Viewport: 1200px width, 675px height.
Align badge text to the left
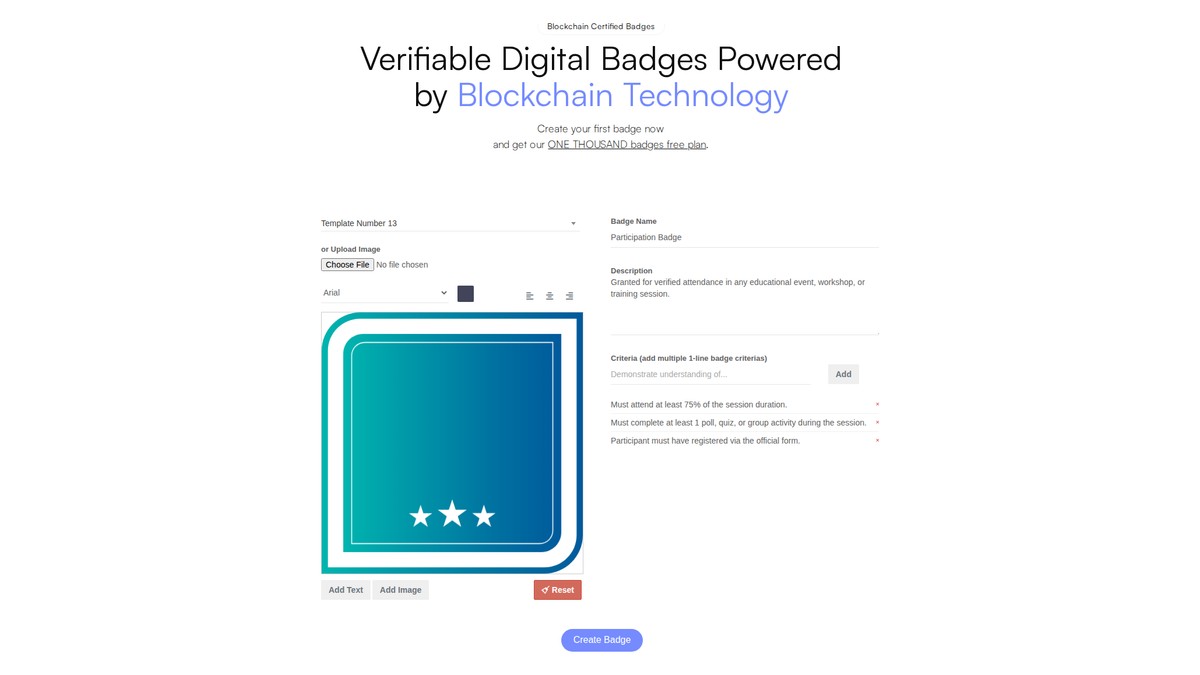[530, 296]
